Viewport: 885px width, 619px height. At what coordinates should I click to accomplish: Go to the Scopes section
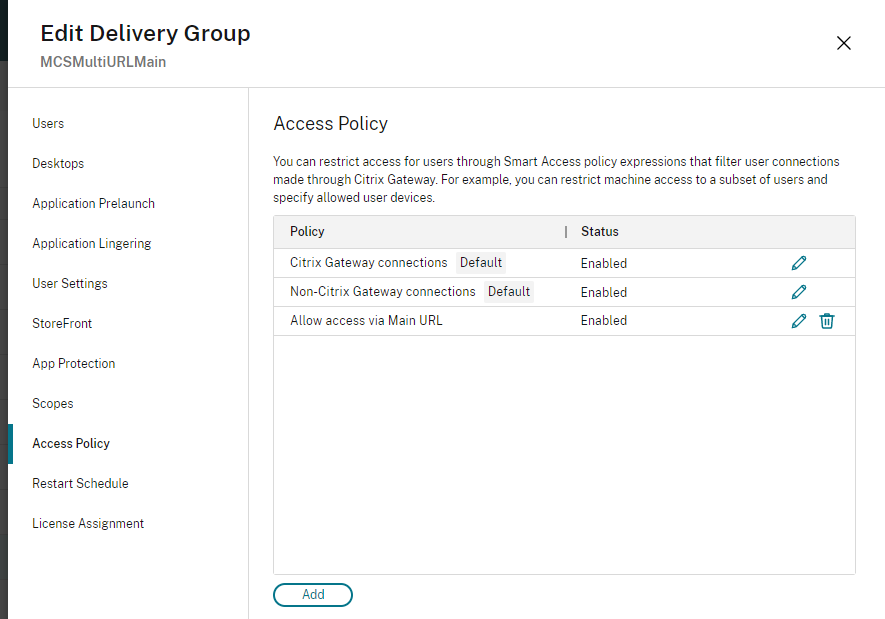[x=53, y=403]
